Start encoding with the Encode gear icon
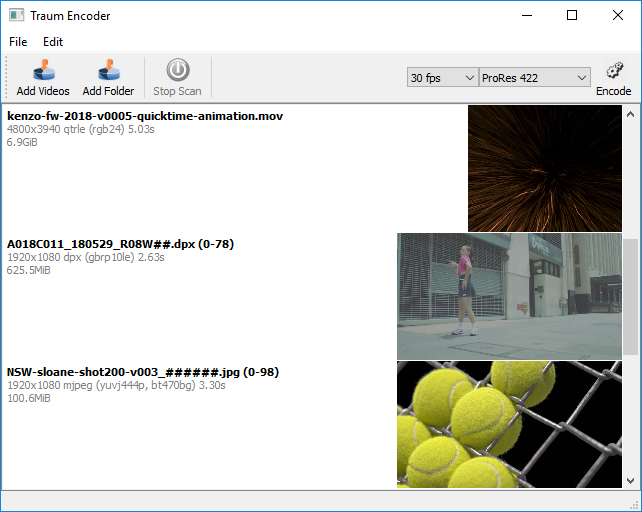 614,70
